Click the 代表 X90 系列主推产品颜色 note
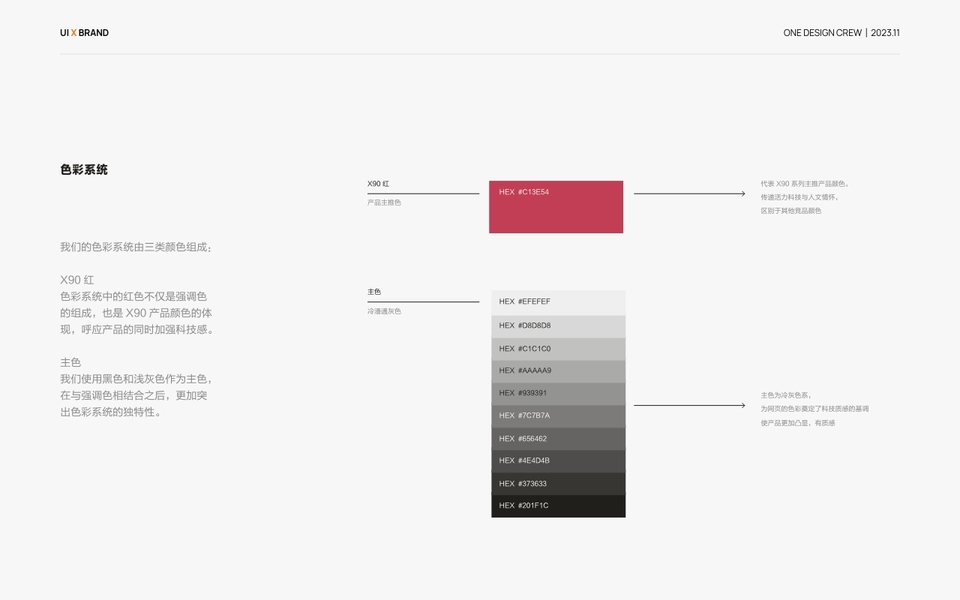 click(x=804, y=184)
